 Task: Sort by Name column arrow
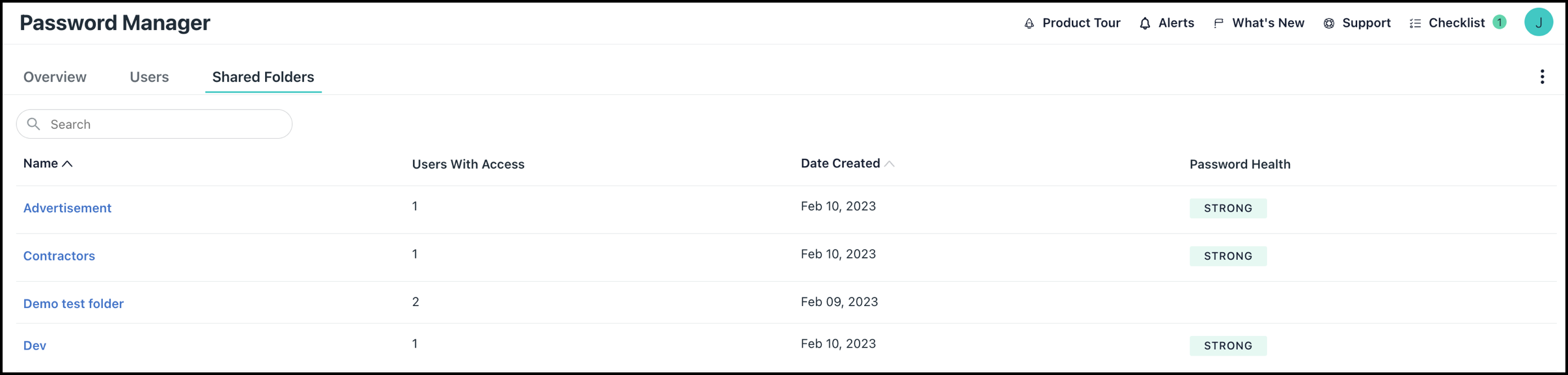tap(67, 164)
